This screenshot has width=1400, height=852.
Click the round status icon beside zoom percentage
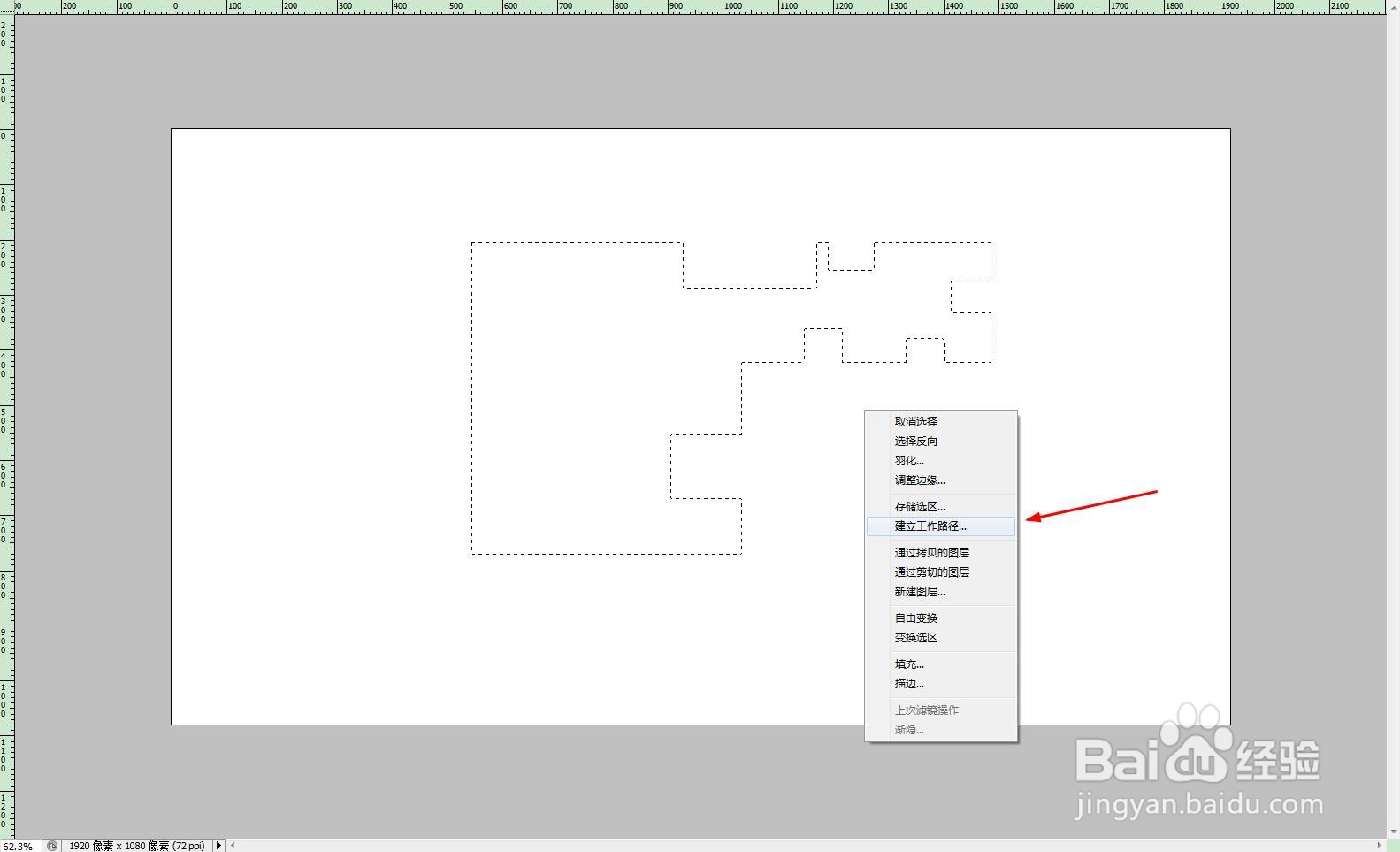click(52, 846)
